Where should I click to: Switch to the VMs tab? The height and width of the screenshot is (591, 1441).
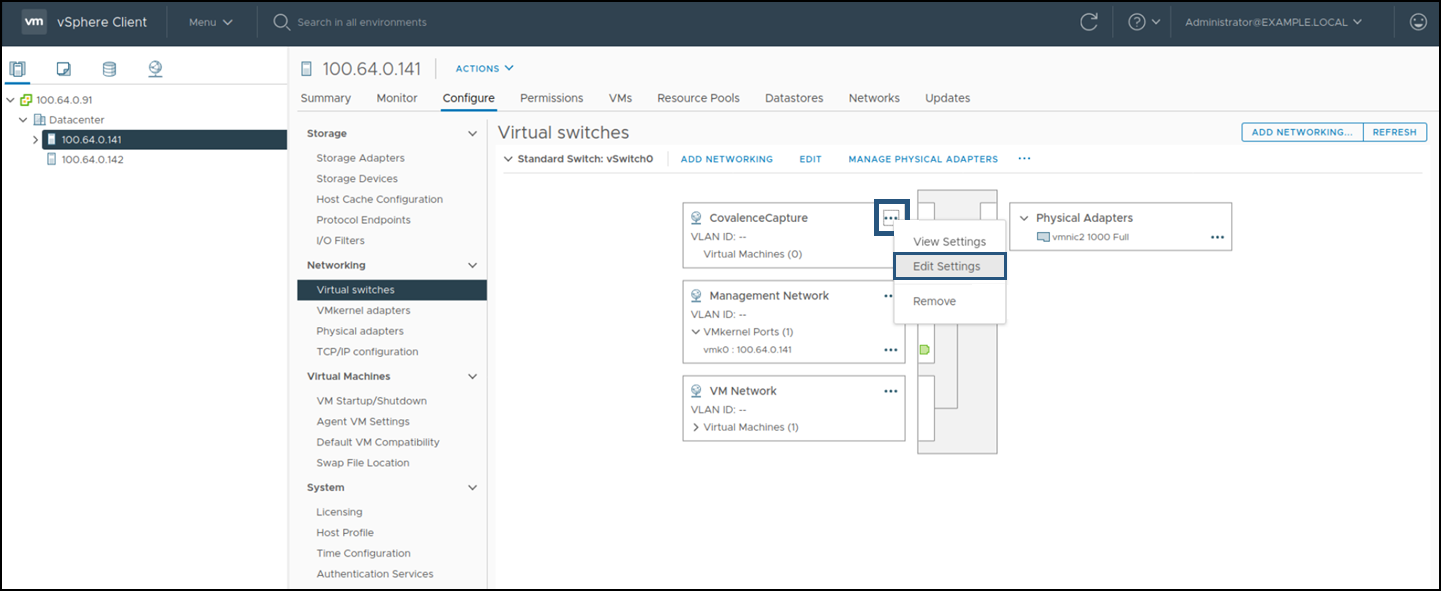[x=620, y=98]
